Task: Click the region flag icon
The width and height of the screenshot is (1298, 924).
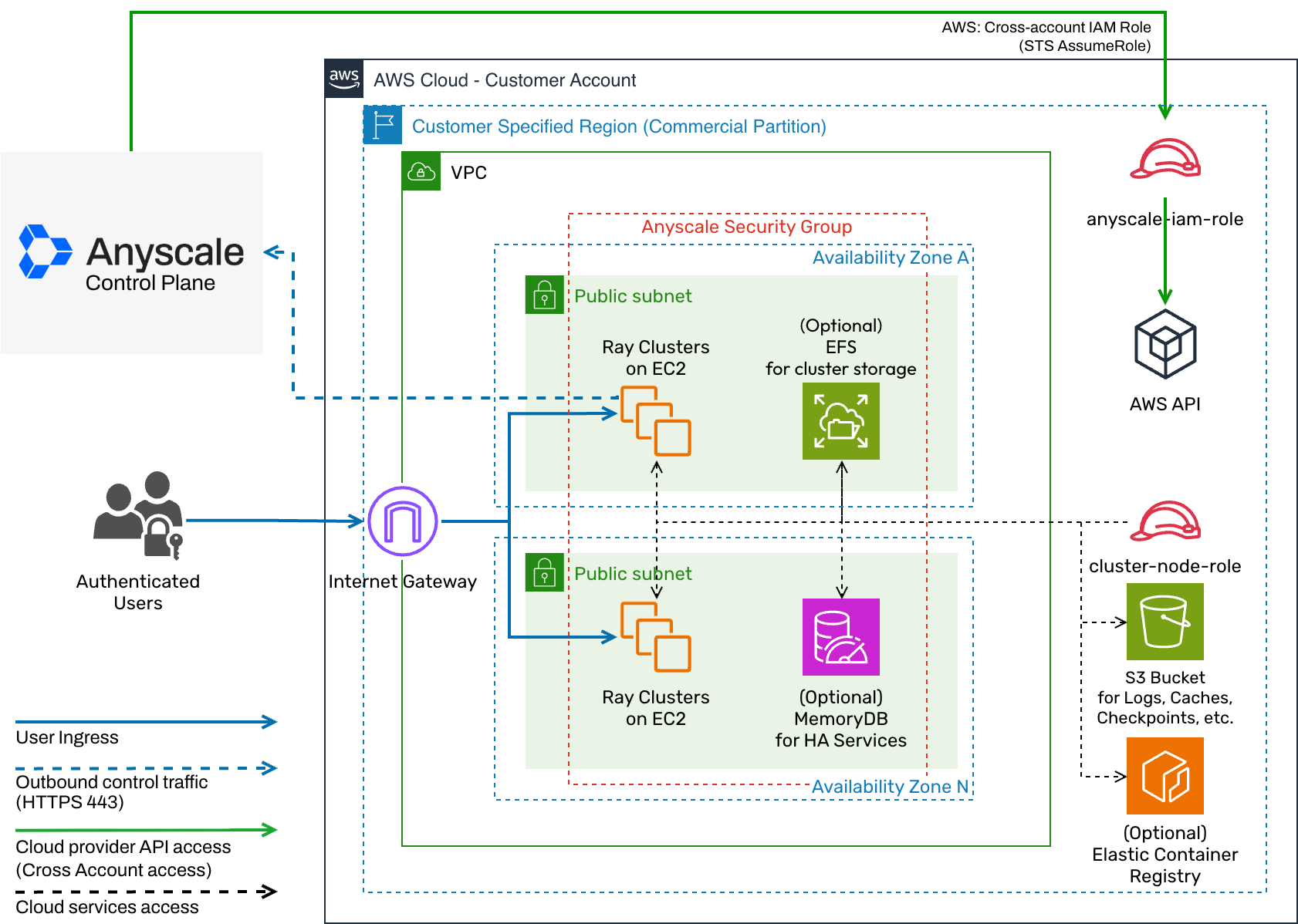Action: pos(383,125)
